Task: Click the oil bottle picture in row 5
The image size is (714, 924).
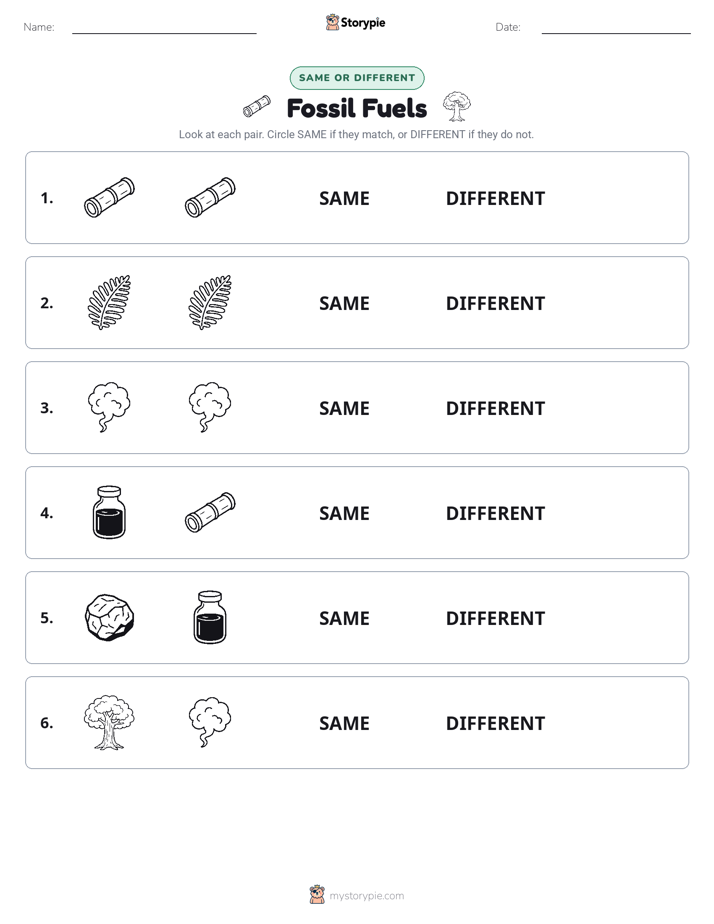Action: coord(210,617)
